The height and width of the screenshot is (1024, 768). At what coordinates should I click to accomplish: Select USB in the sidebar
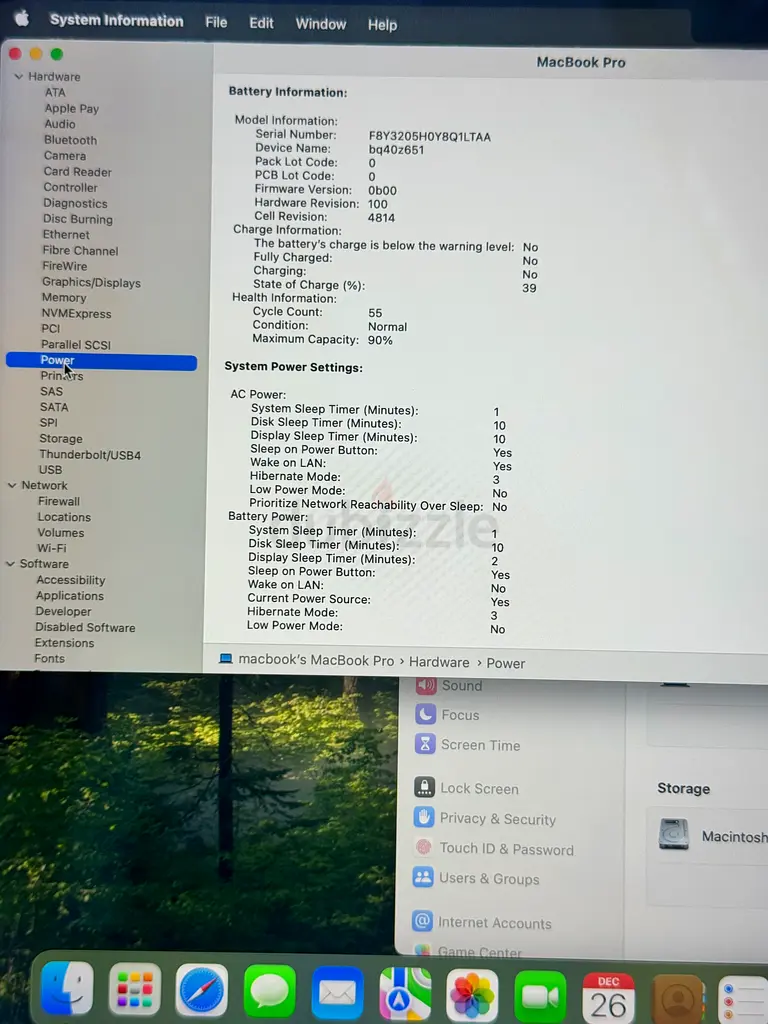(50, 470)
